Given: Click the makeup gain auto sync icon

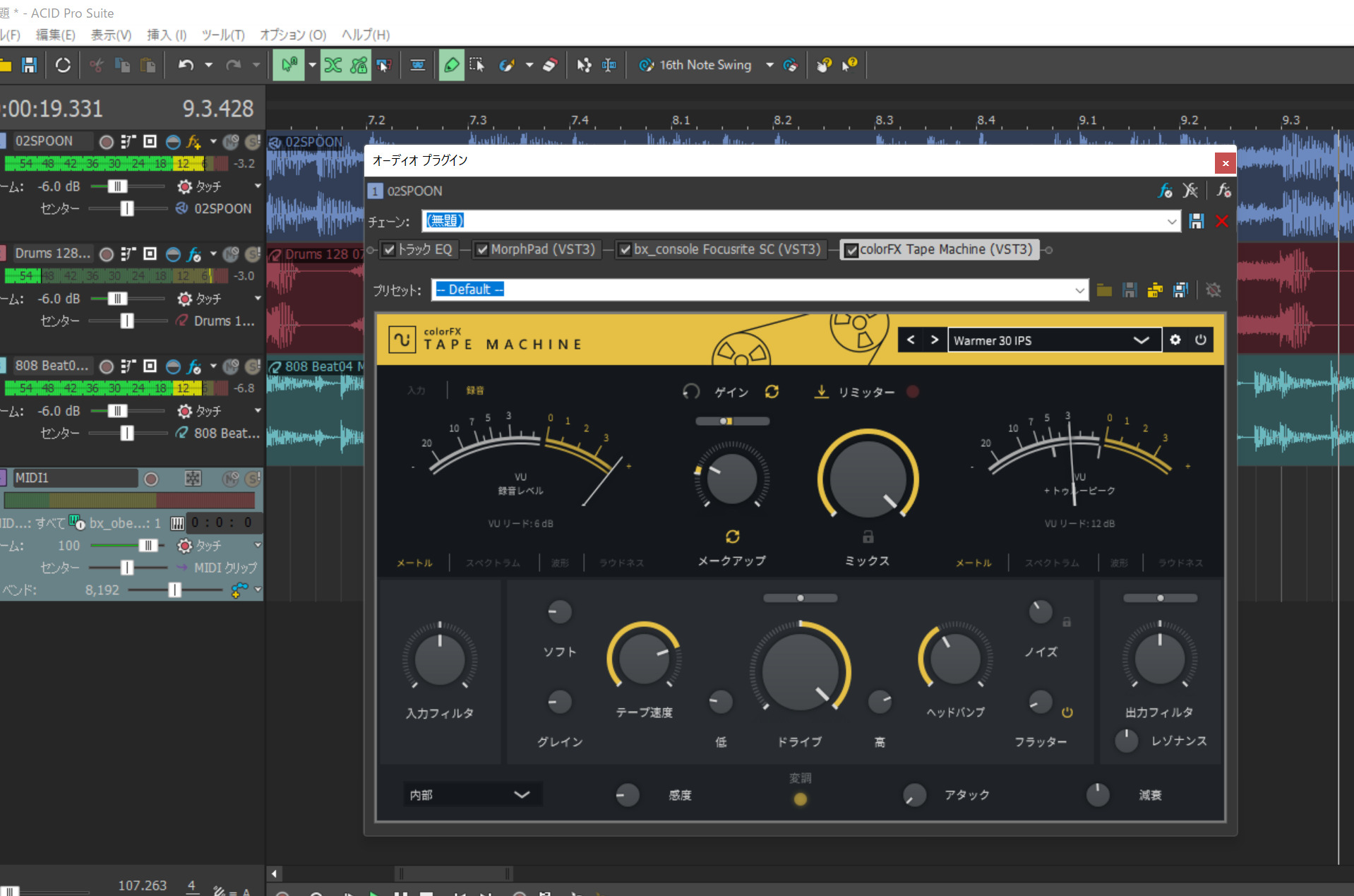Looking at the screenshot, I should [733, 537].
